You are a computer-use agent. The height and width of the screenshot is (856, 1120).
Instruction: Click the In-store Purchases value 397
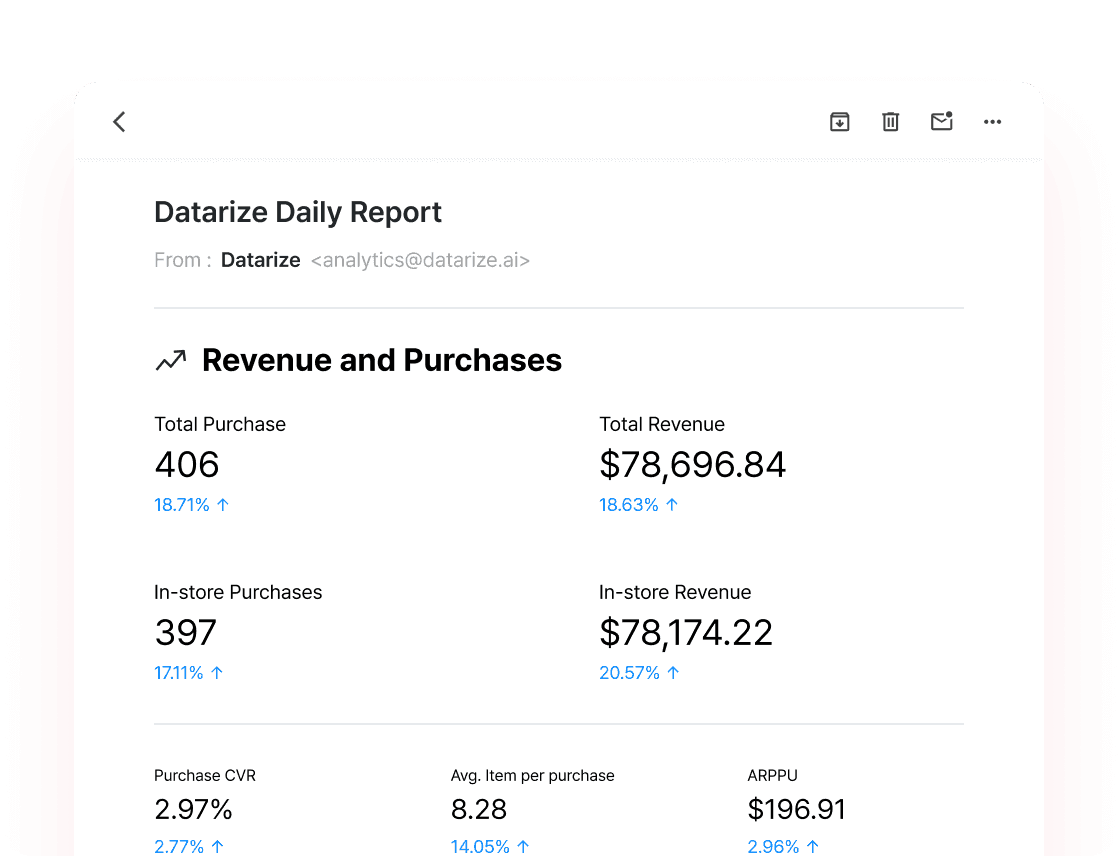tap(185, 632)
